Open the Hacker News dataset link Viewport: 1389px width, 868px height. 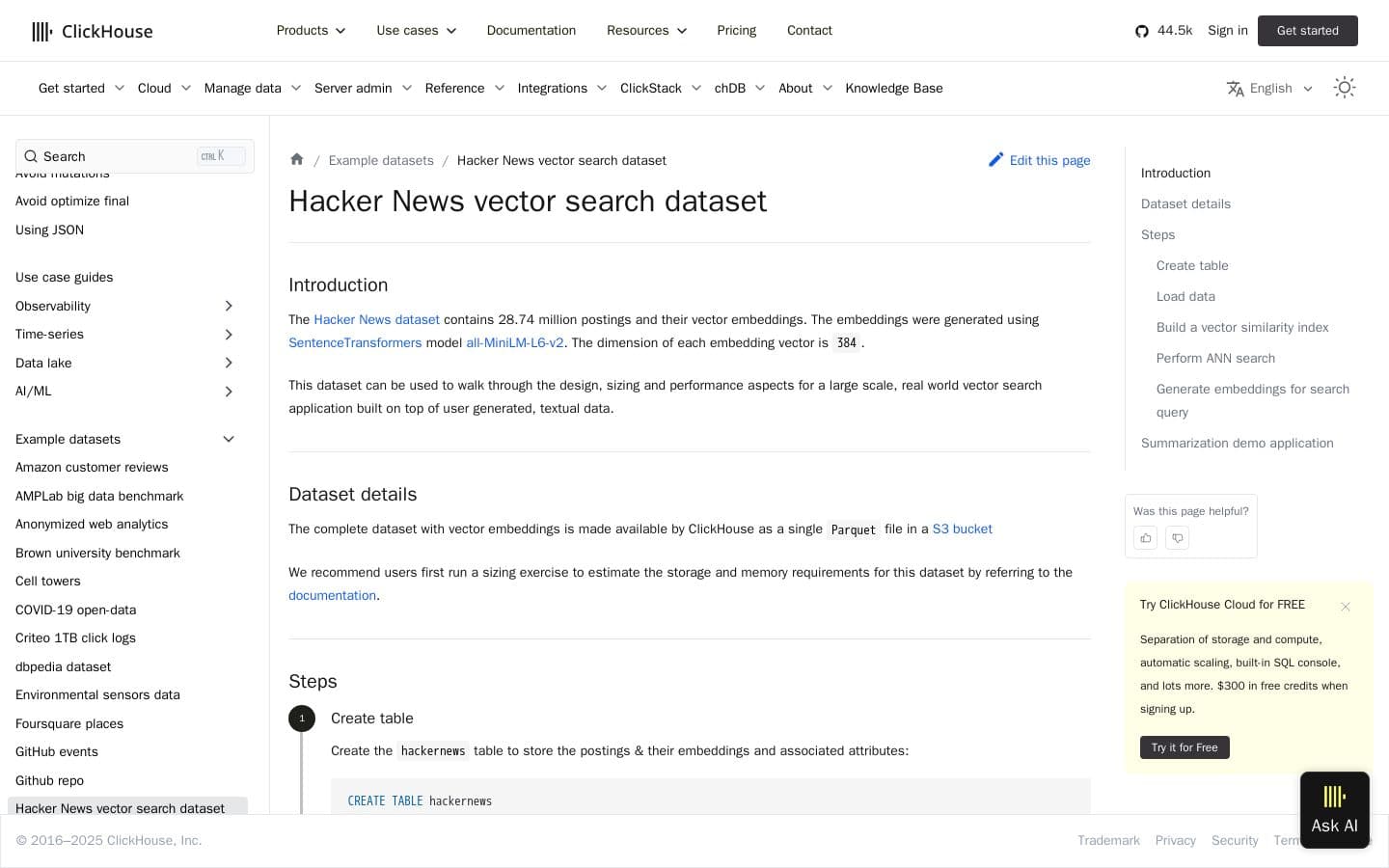[x=376, y=319]
